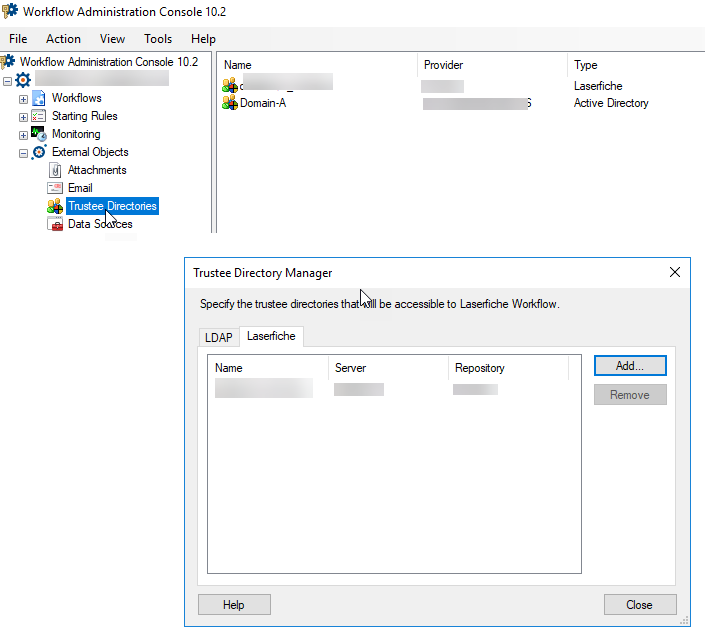Click the Help button in dialog

(234, 605)
